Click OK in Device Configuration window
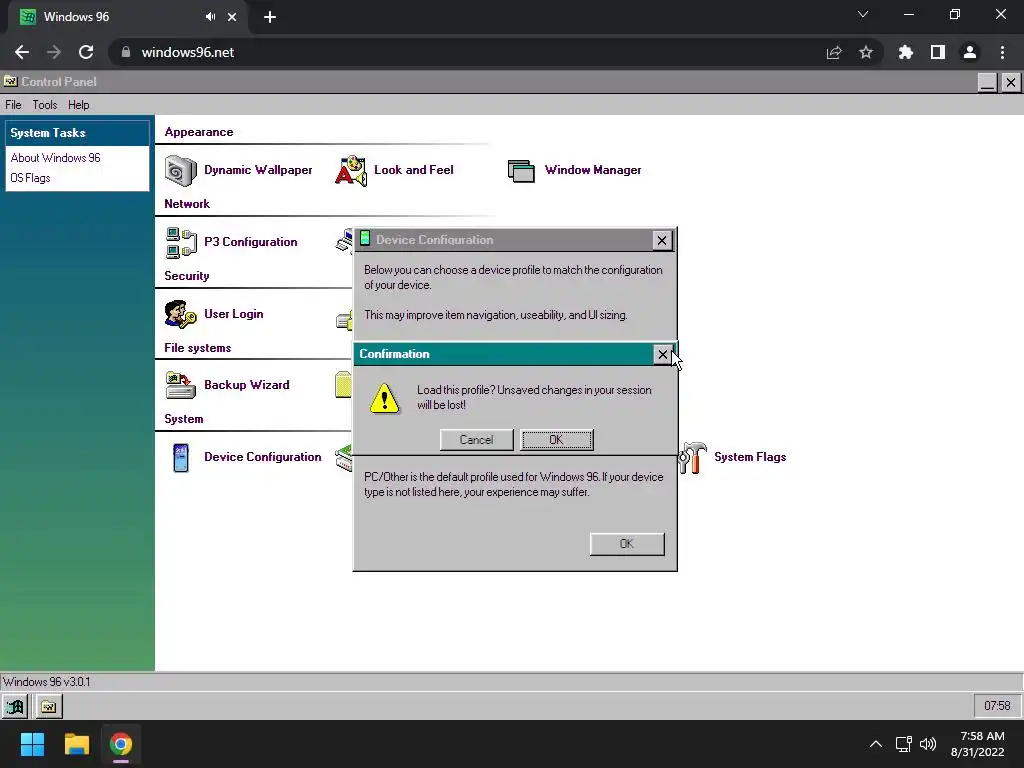 [627, 543]
